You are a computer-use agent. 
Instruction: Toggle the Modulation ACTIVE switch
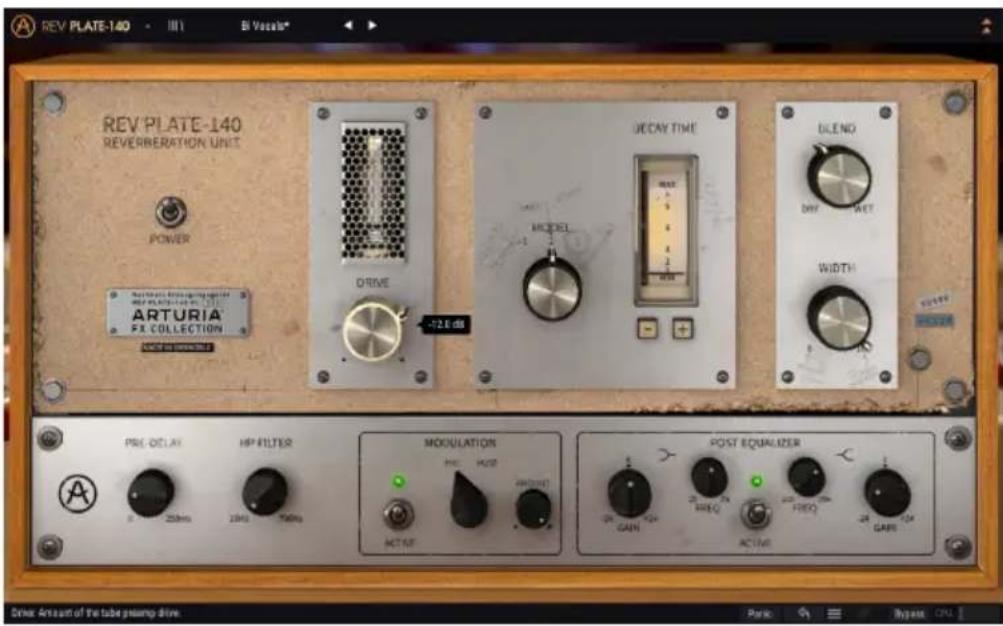click(x=398, y=514)
